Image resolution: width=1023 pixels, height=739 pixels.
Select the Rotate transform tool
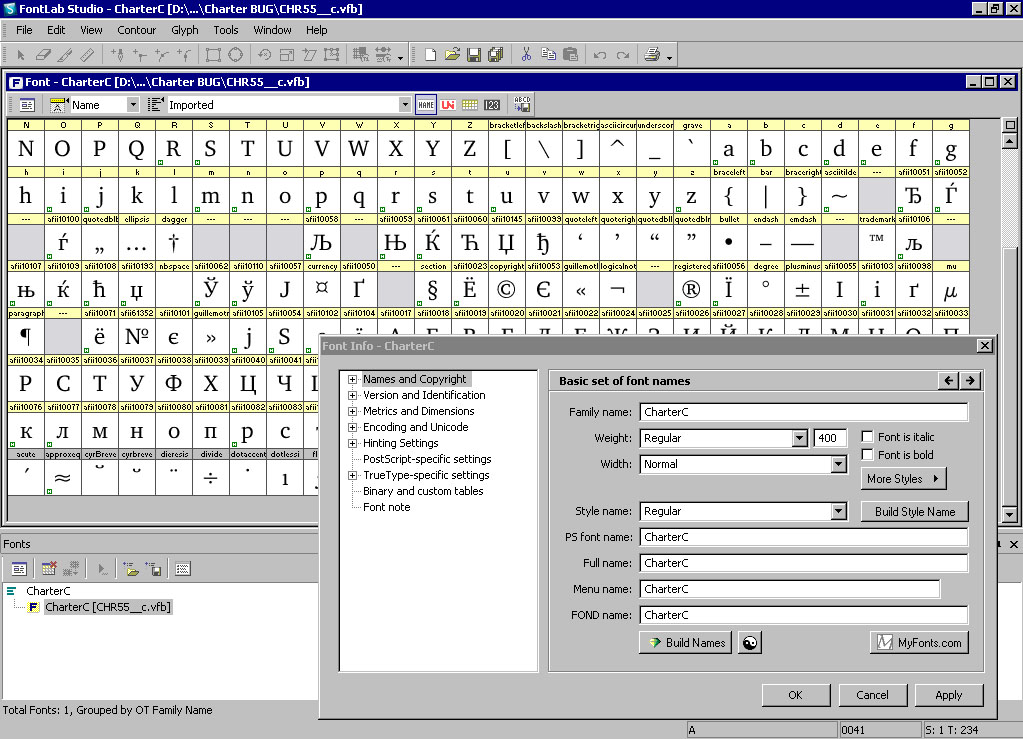click(x=264, y=55)
